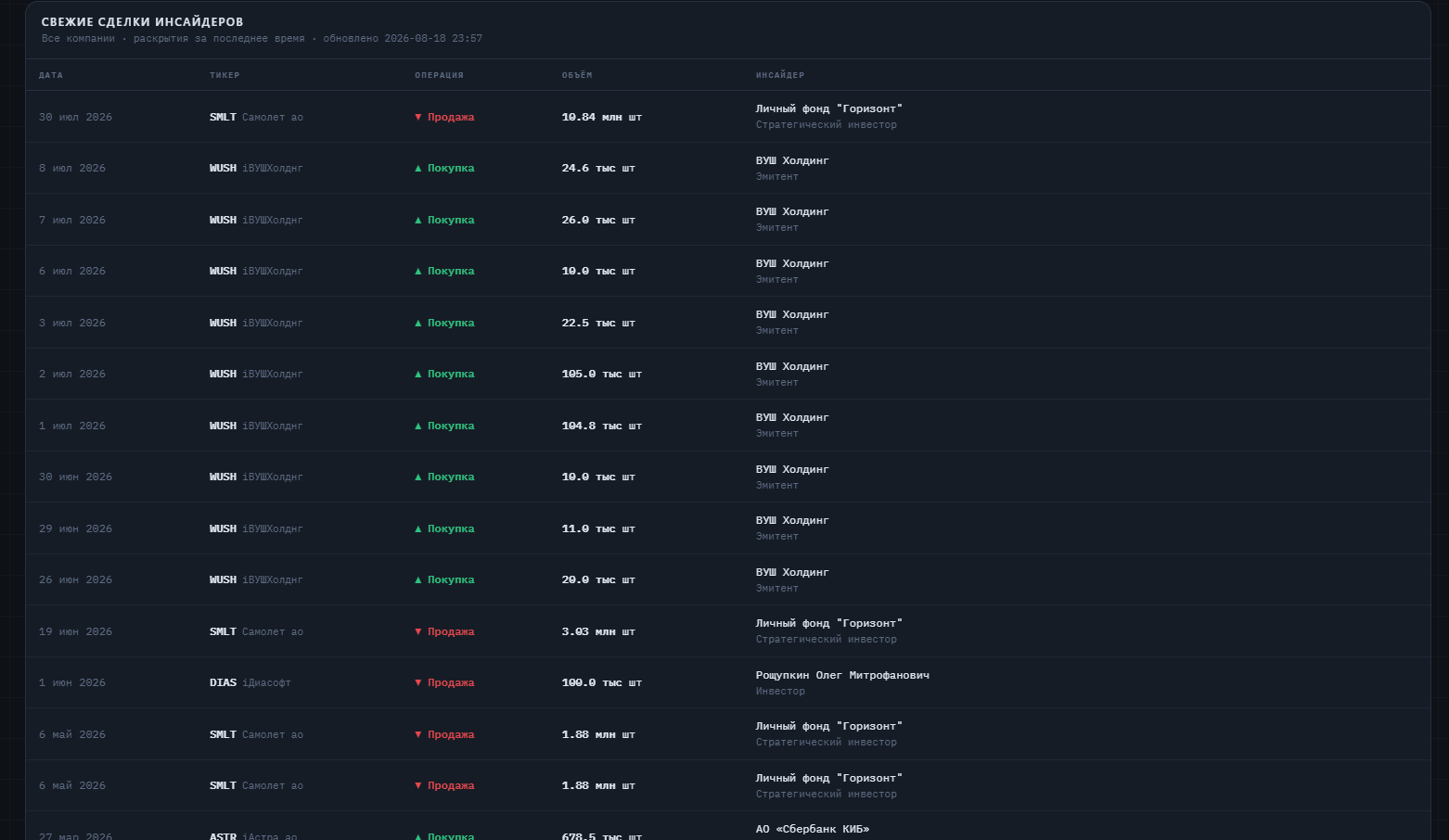The image size is (1449, 840).
Task: Click 'Покупка' in the 26 июн 2026 row
Action: point(444,579)
